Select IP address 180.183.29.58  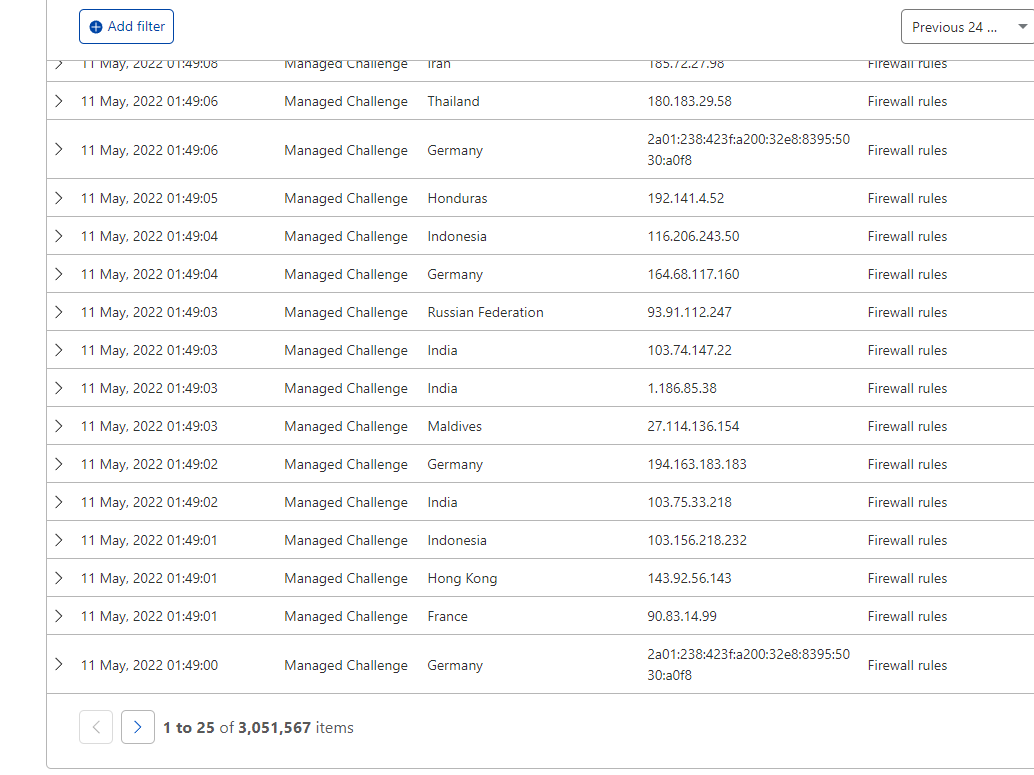689,101
